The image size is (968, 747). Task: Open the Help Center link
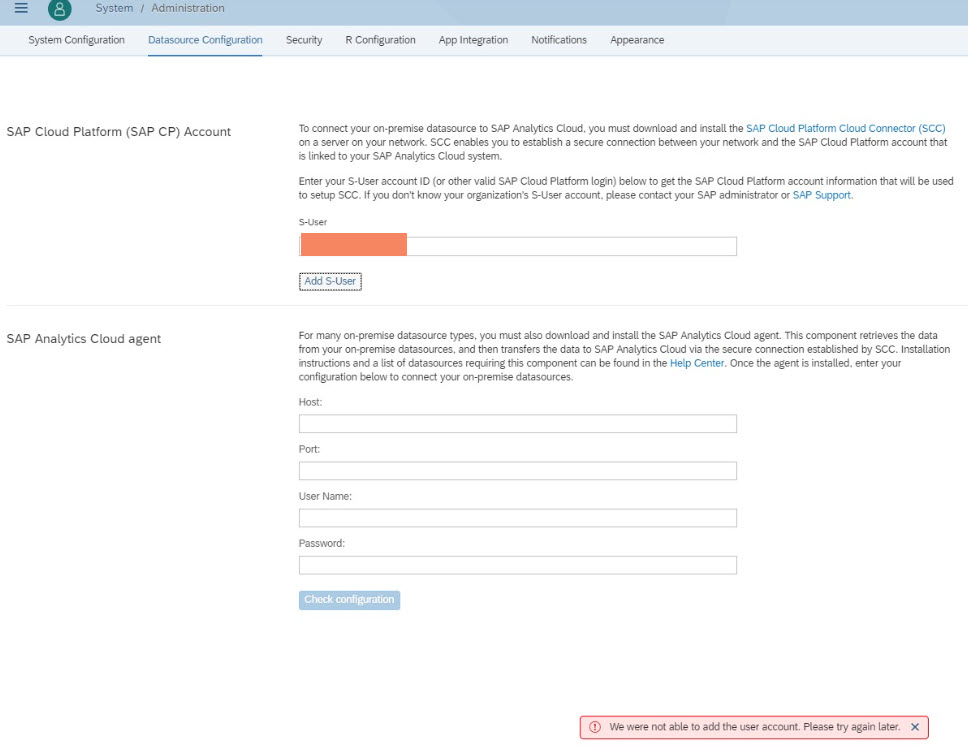tap(697, 363)
